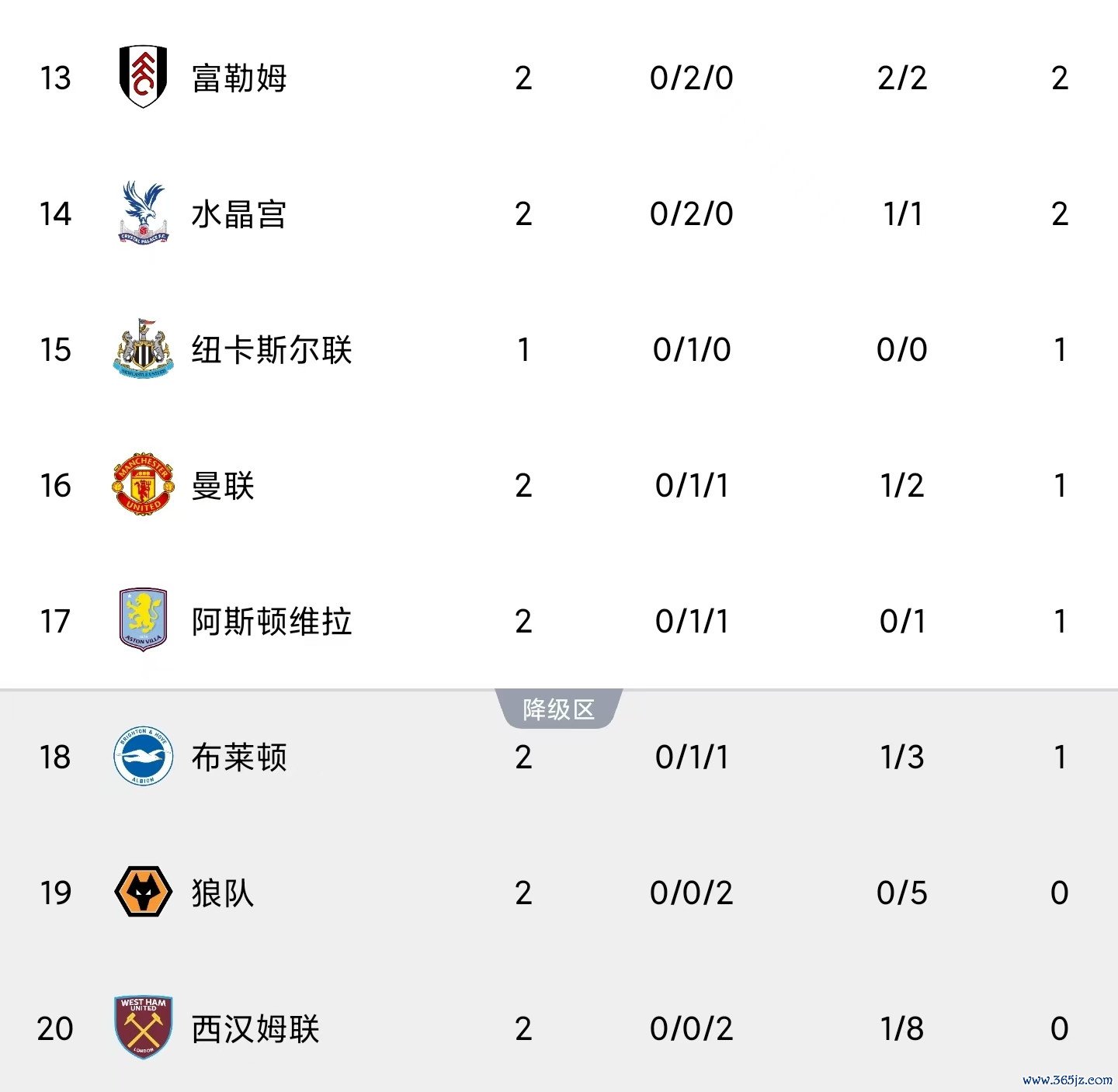This screenshot has height=1092, width=1118.
Task: Click the Crystal Palace eagle crest
Action: pyautogui.click(x=143, y=213)
